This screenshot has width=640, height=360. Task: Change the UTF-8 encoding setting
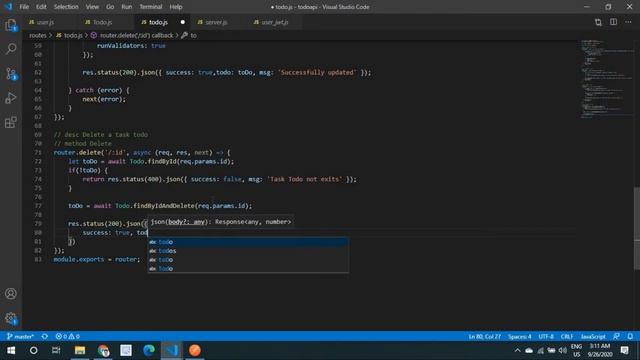[x=546, y=336]
